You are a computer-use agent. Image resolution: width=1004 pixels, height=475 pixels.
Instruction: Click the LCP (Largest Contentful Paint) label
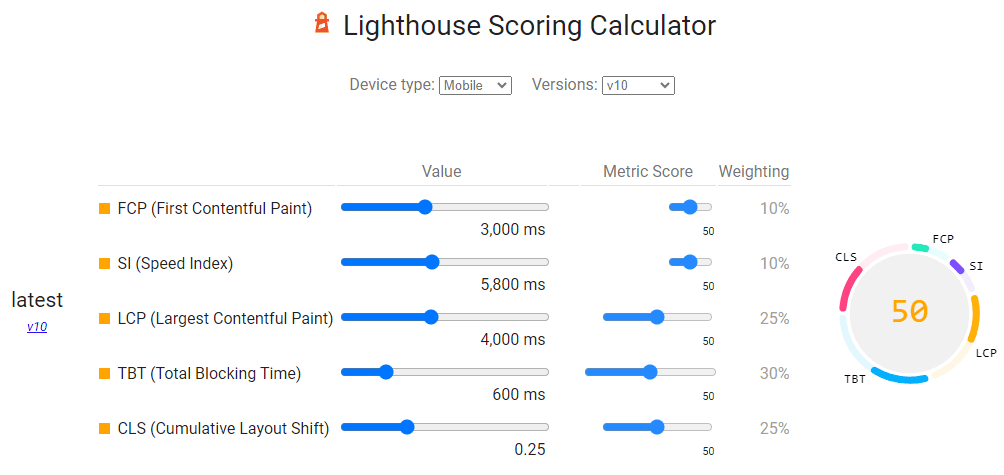pos(225,318)
